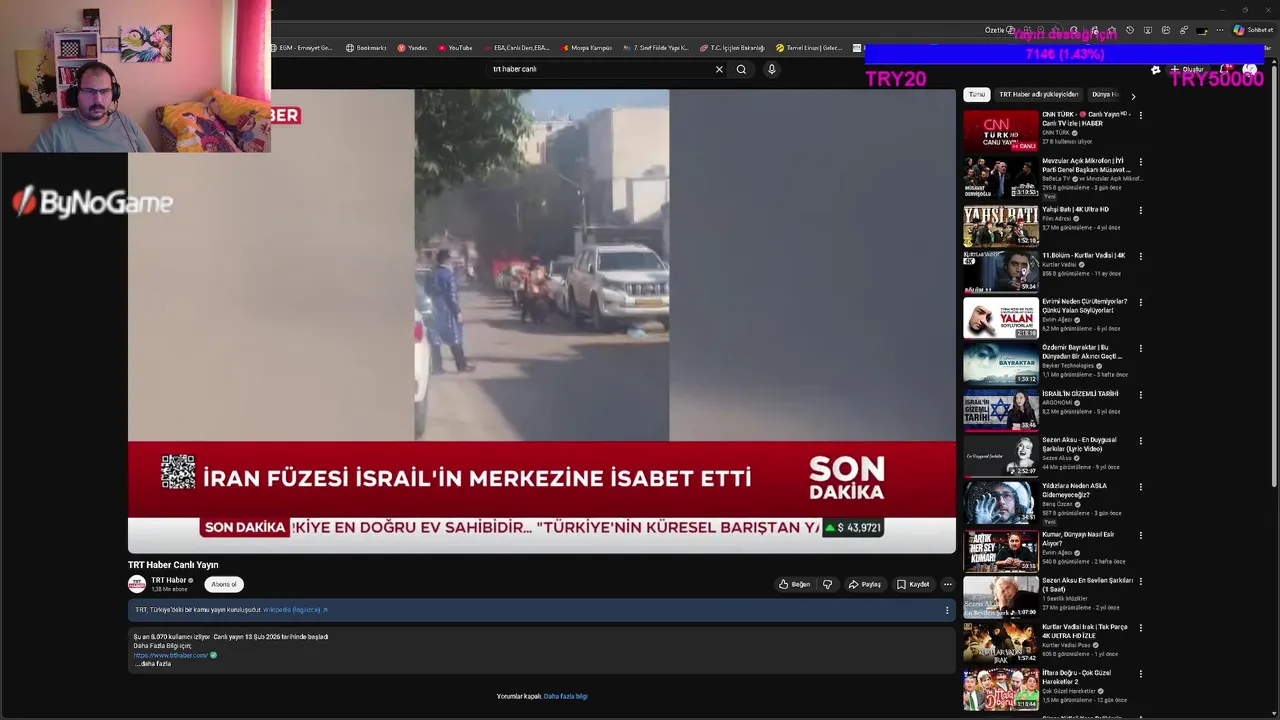Open the Wikipedia (İngilizce) link
Image resolution: width=1280 pixels, height=720 pixels.
click(295, 610)
